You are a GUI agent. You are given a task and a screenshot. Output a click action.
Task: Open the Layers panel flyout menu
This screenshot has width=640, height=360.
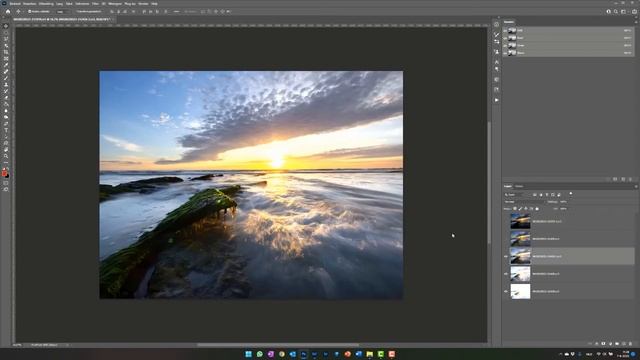click(636, 187)
